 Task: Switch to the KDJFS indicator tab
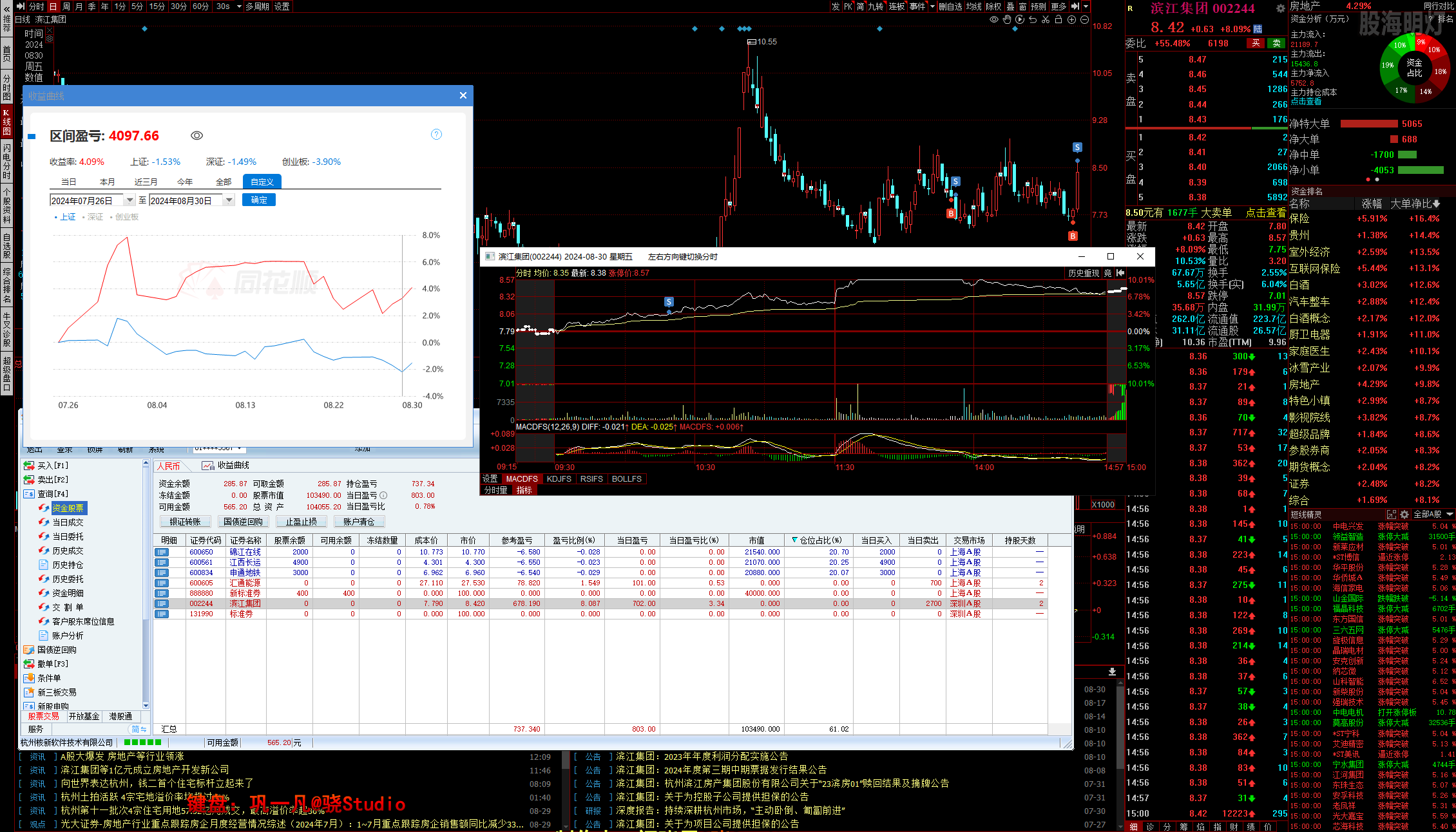[x=559, y=479]
